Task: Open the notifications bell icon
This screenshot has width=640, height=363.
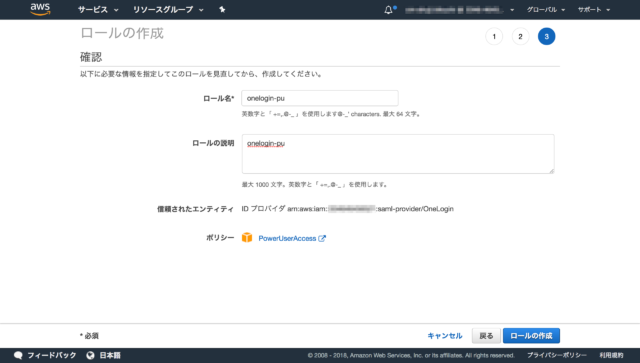Action: (389, 10)
